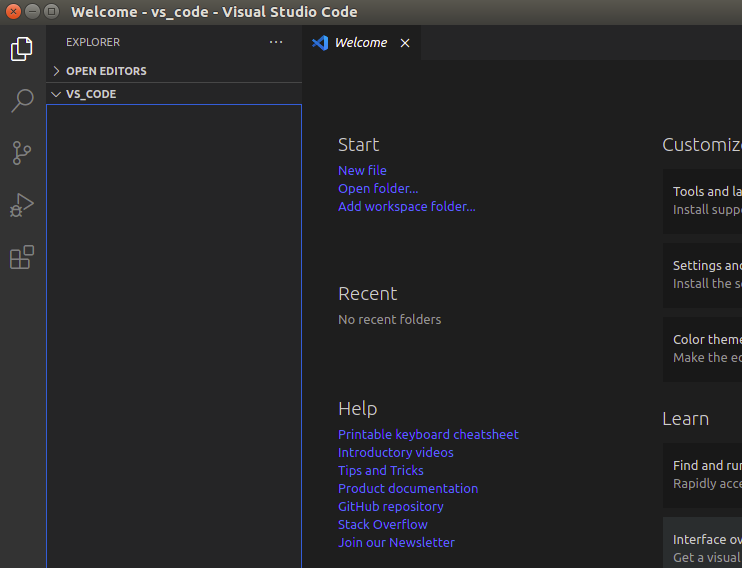
Task: Collapse the VS_CODE folder section
Action: coord(57,94)
